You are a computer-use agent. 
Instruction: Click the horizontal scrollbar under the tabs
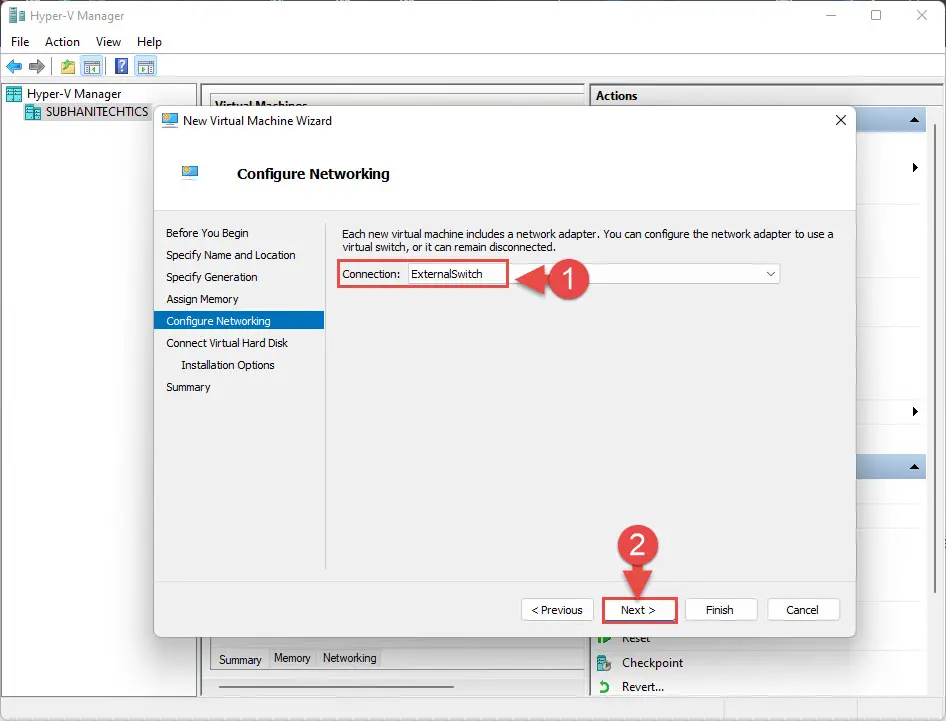point(336,687)
